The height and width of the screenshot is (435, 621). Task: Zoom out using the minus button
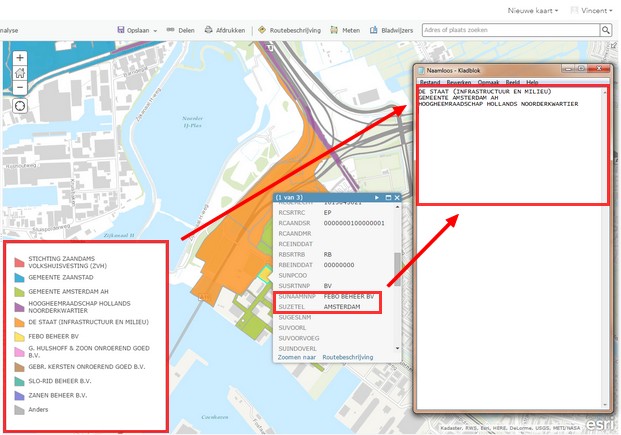pos(20,87)
